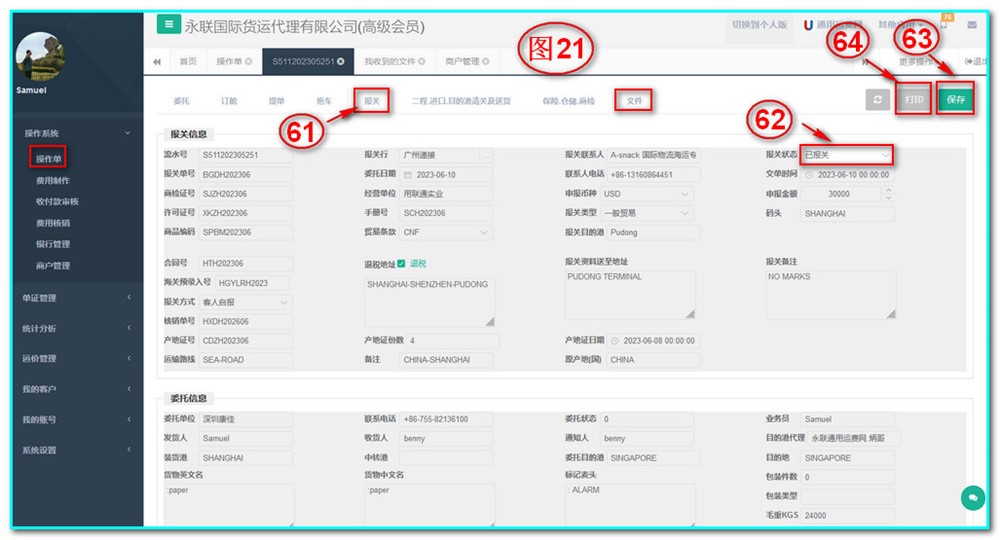The width and height of the screenshot is (1000, 540).
Task: Click the clock icon in the 交单时间 field
Action: pyautogui.click(x=809, y=175)
